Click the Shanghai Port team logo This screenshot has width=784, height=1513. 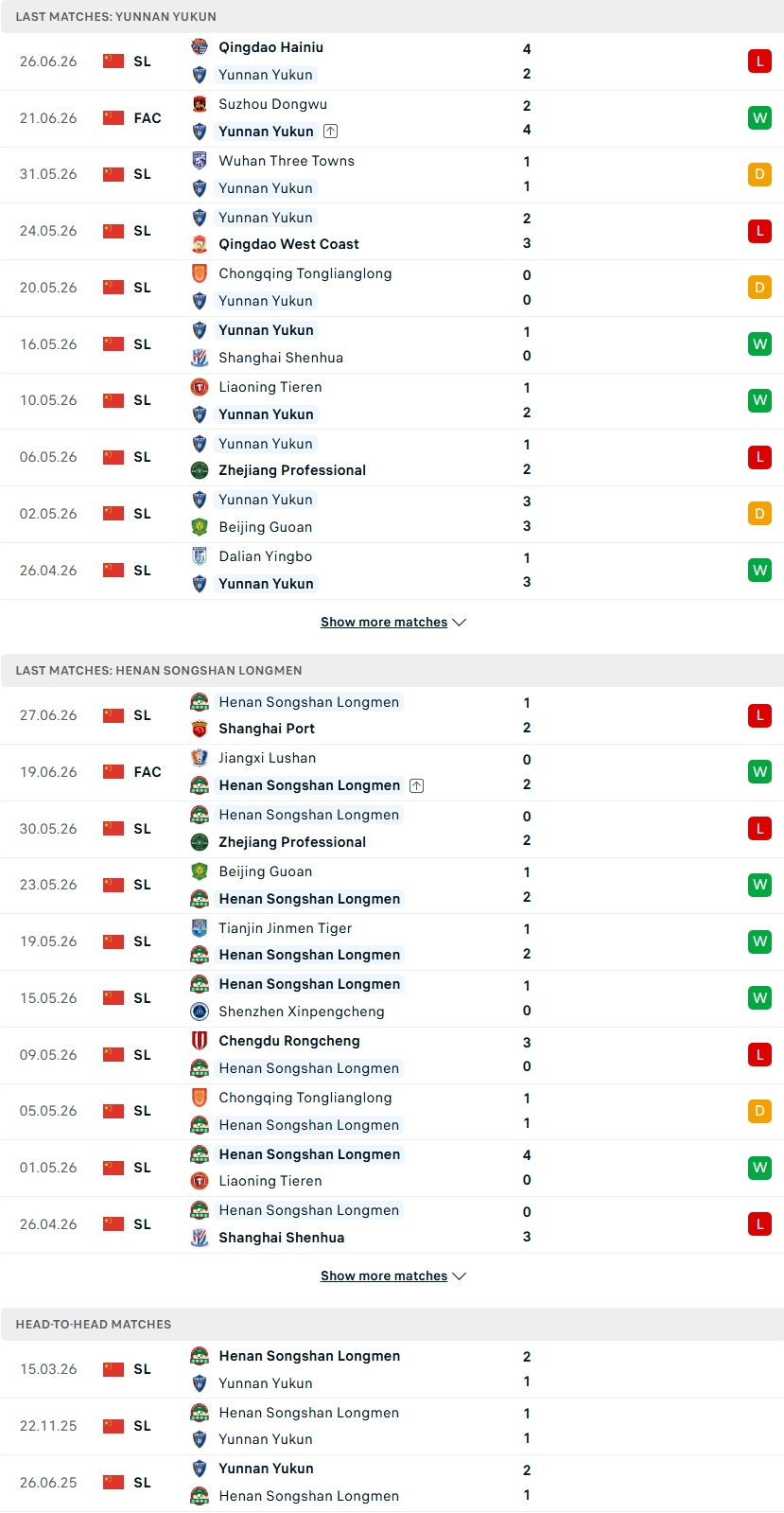click(x=200, y=729)
